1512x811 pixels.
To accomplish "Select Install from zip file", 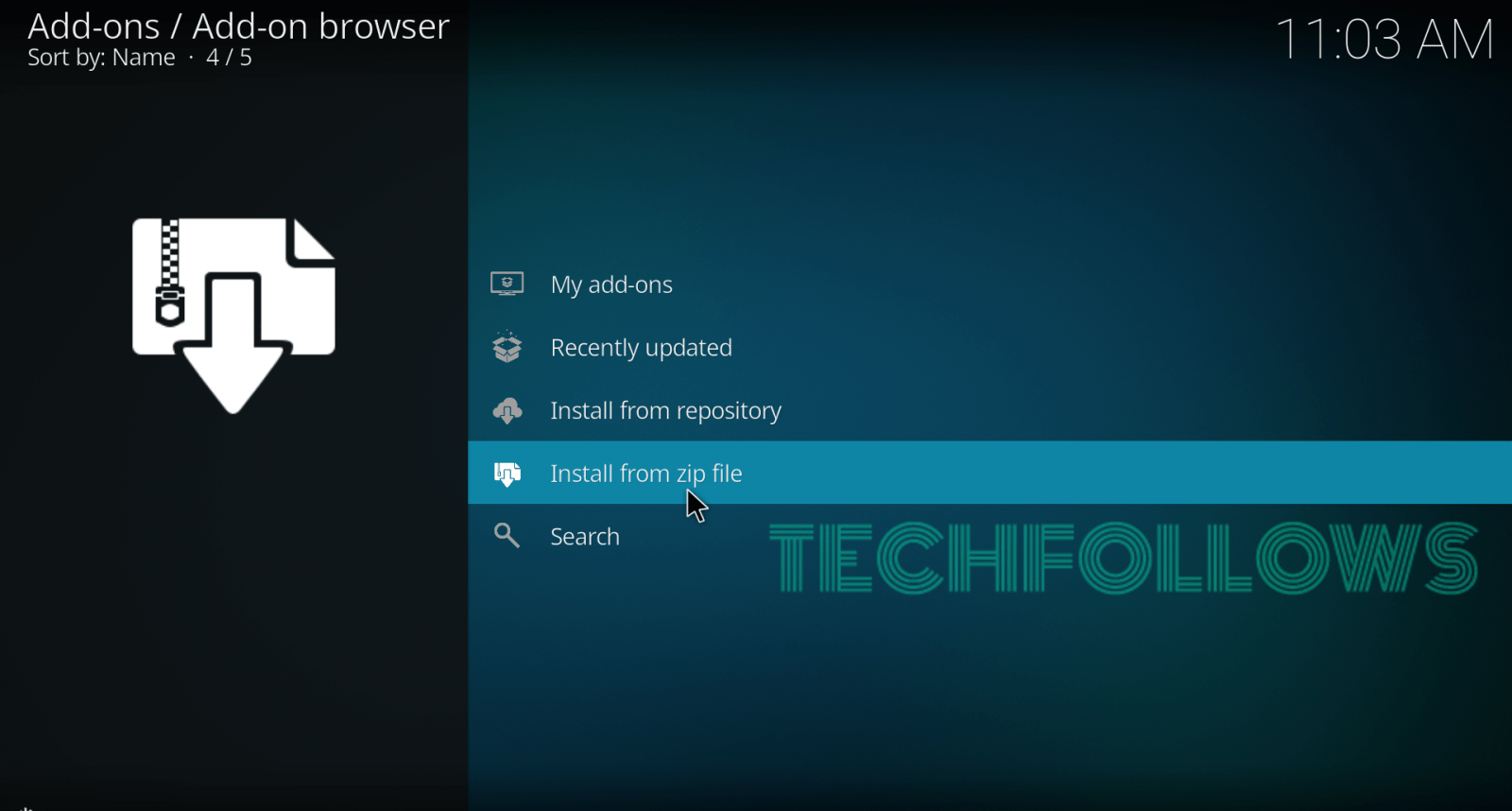I will pos(989,473).
